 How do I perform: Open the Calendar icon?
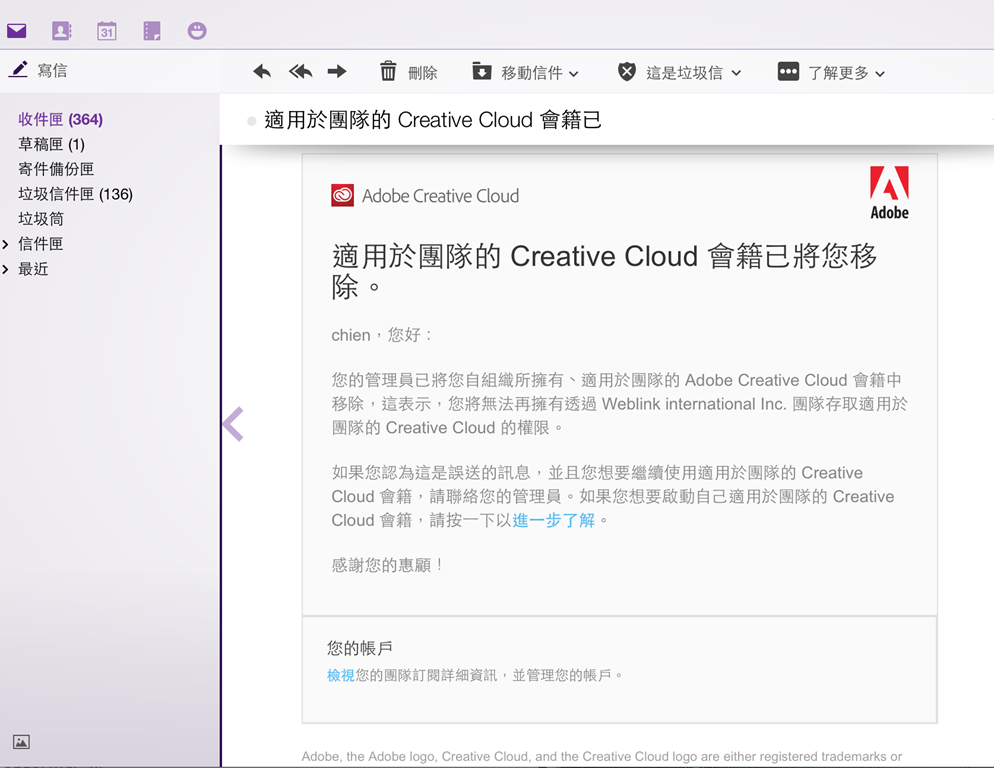click(x=106, y=30)
